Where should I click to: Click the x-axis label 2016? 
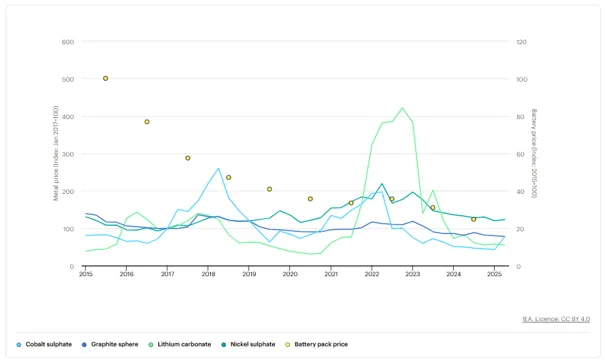click(x=127, y=274)
